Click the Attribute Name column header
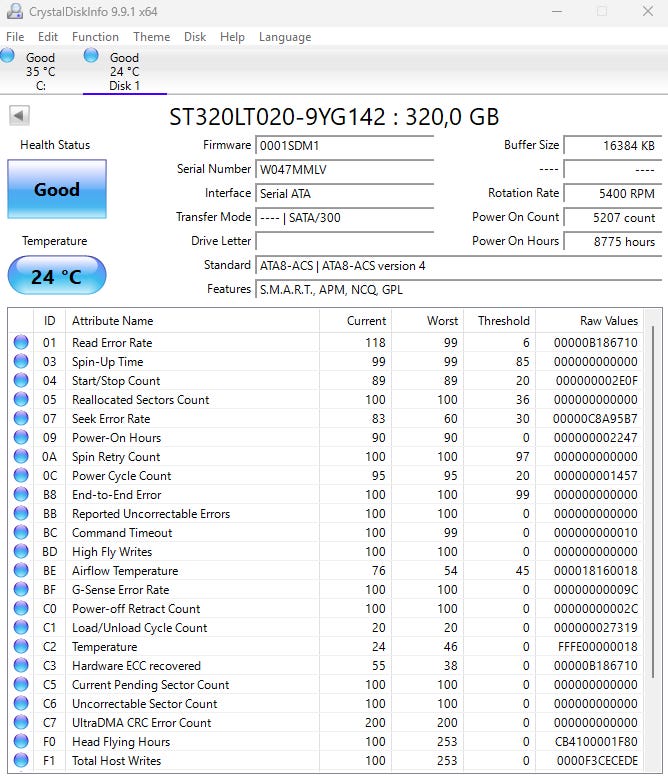The image size is (668, 778). coord(192,321)
